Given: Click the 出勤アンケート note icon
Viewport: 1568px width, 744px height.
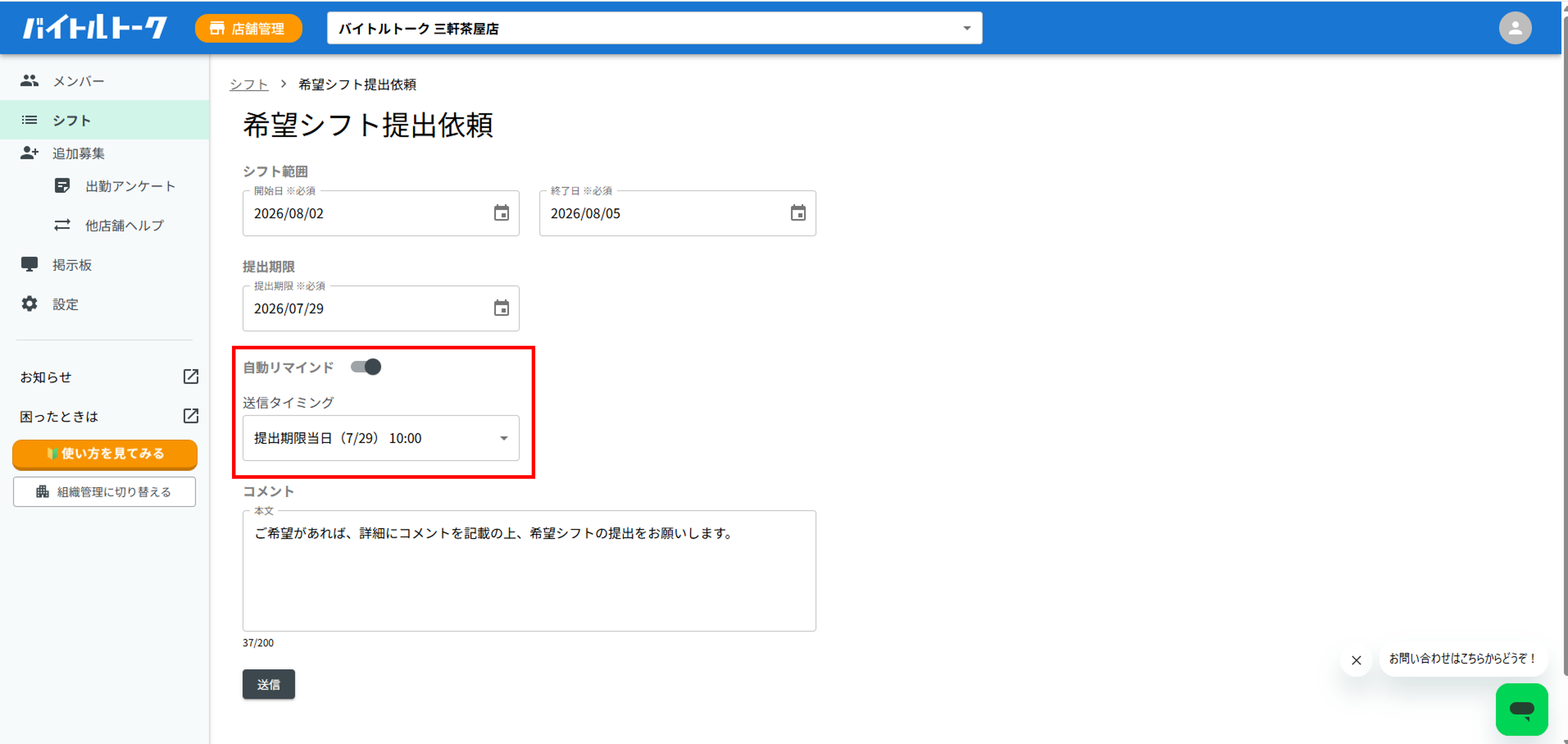Looking at the screenshot, I should (62, 186).
